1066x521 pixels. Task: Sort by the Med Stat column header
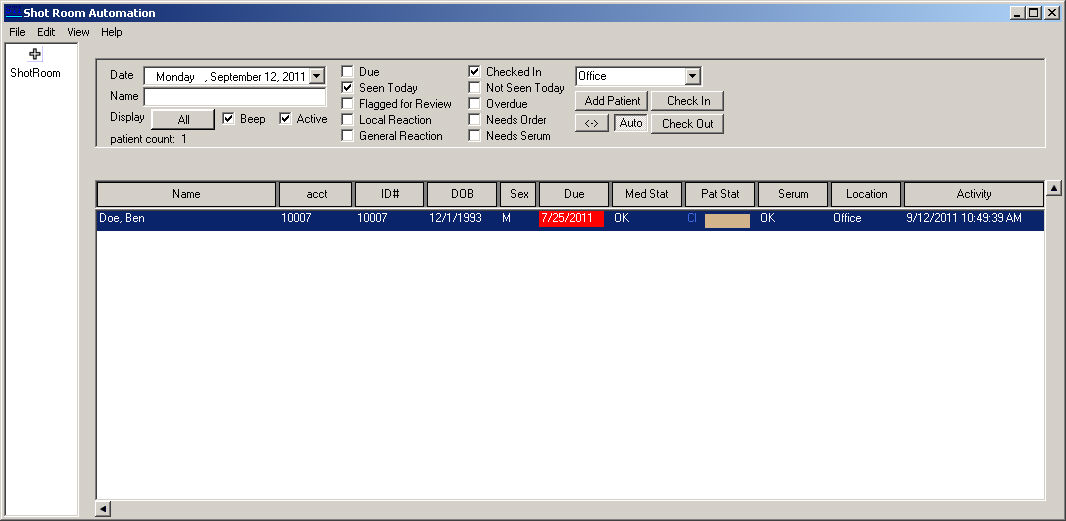point(647,194)
